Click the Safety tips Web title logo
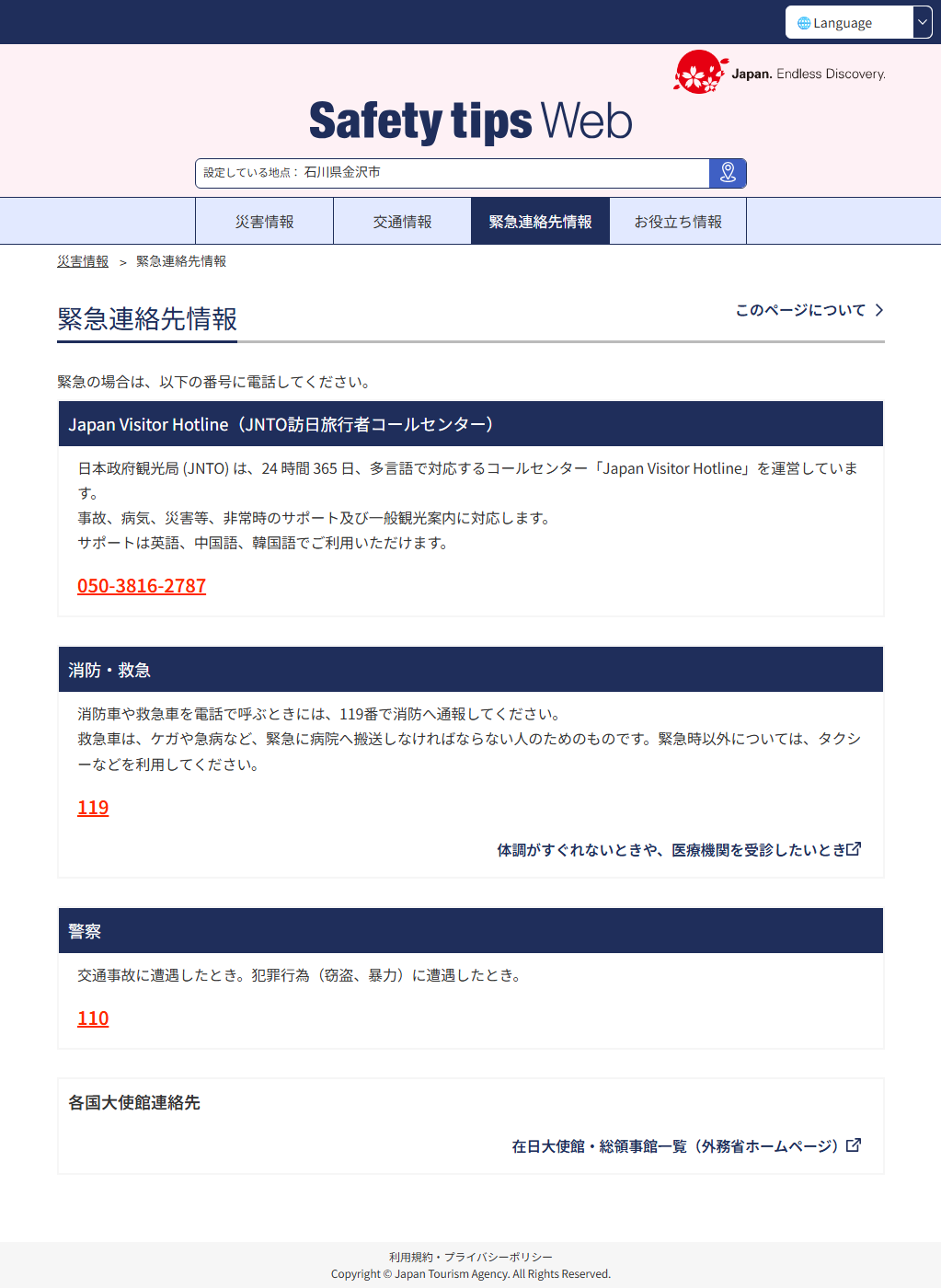The width and height of the screenshot is (941, 1288). [x=470, y=121]
